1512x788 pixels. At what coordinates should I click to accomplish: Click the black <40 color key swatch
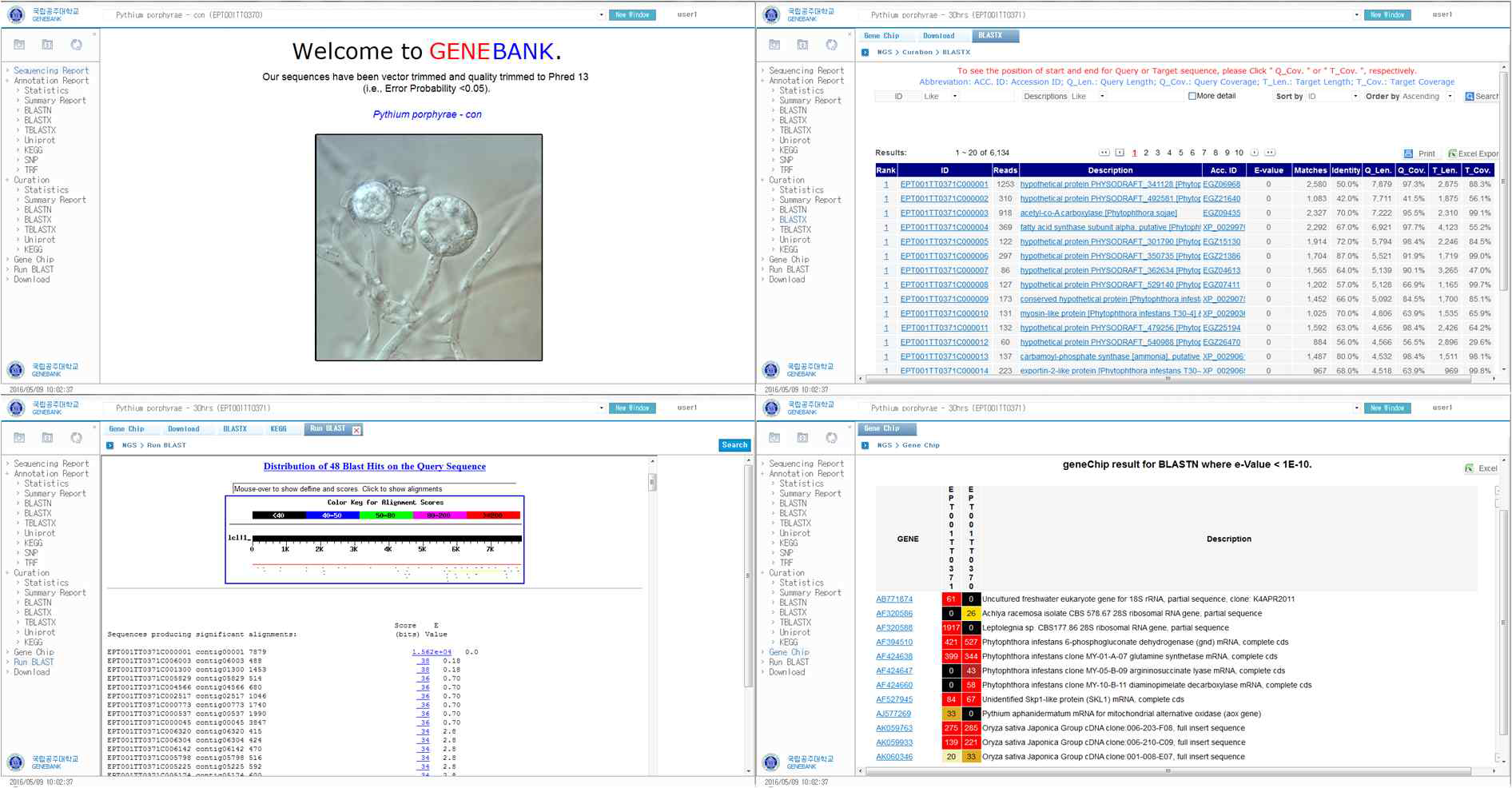(278, 515)
